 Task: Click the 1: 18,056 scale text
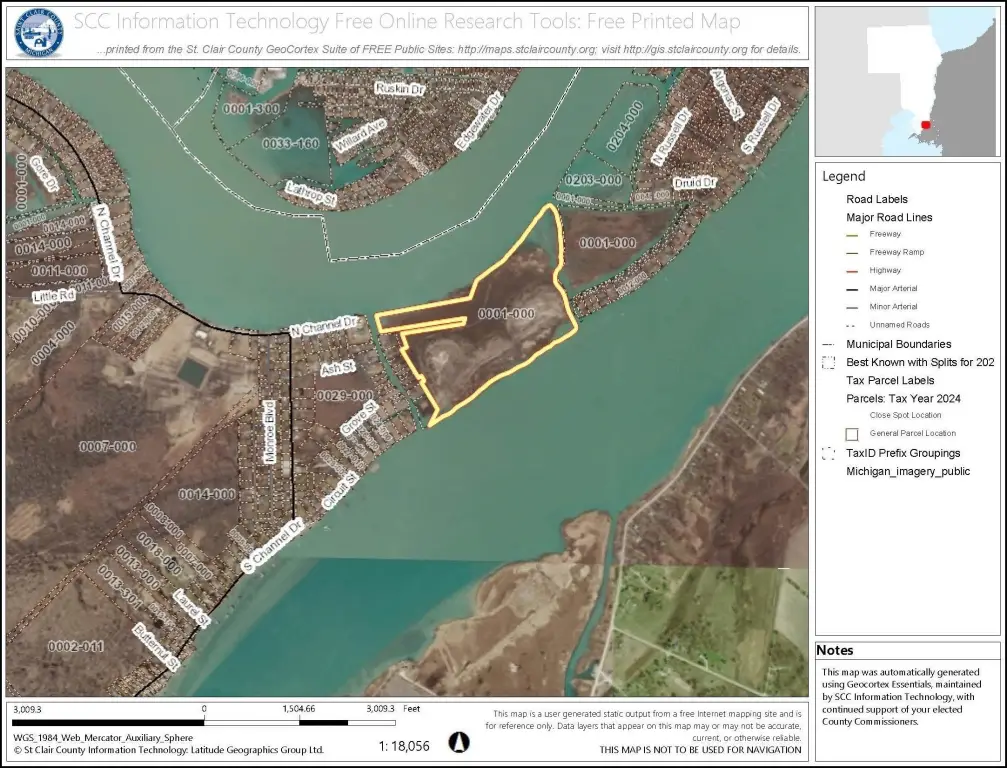point(405,745)
